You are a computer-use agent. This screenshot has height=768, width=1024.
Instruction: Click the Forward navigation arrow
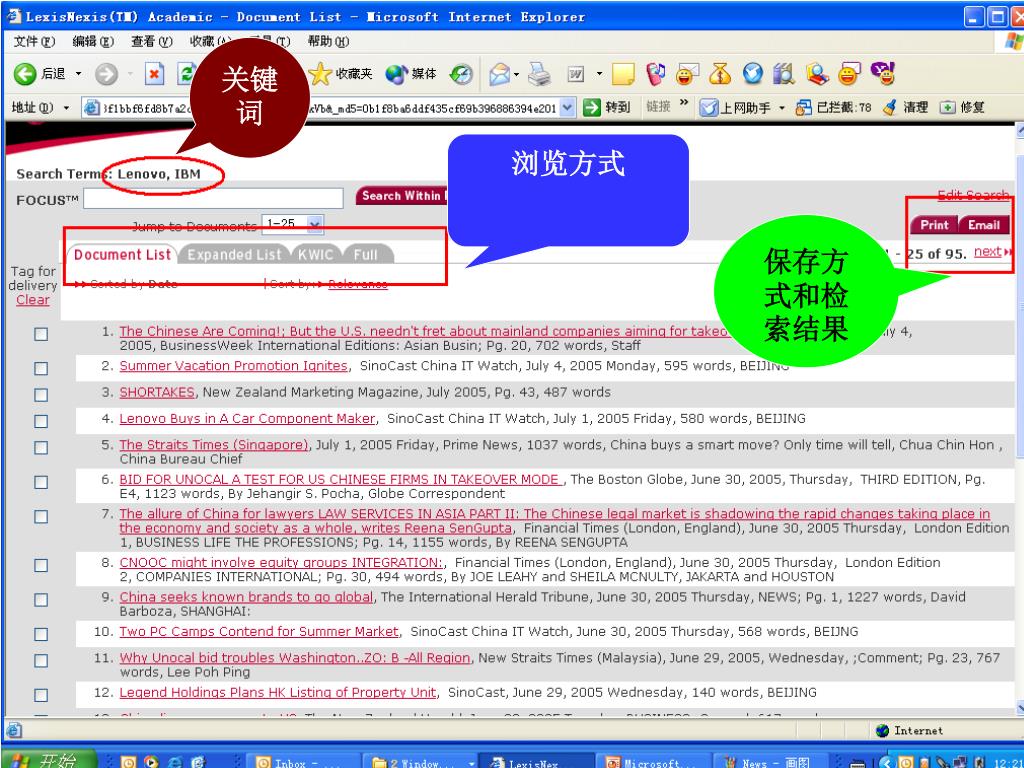106,74
